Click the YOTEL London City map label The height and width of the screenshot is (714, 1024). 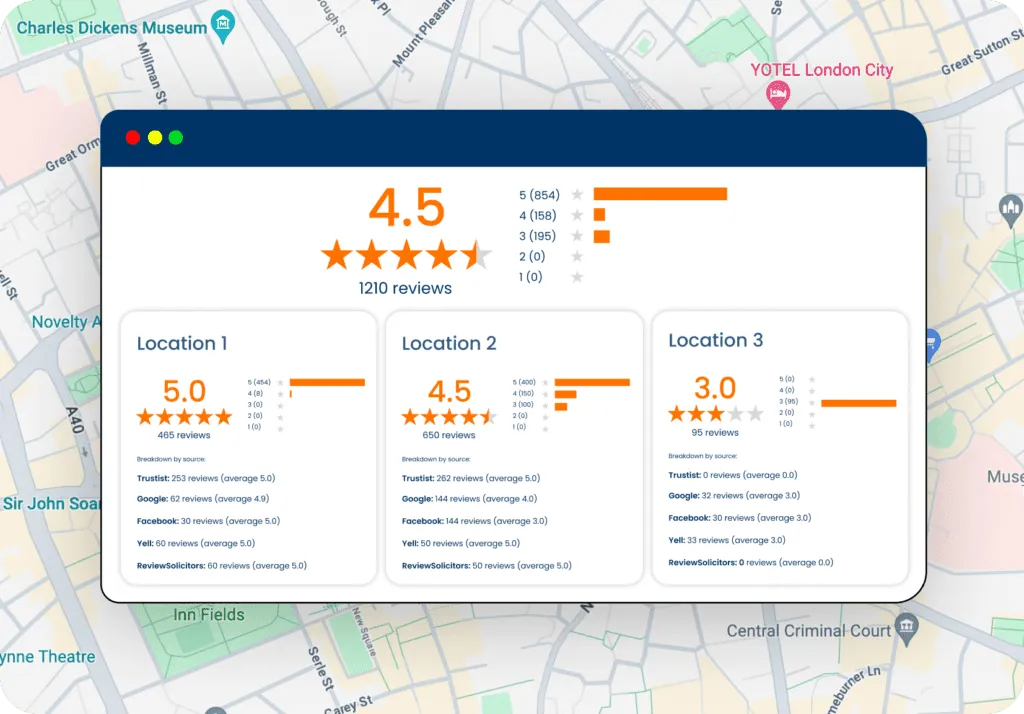click(822, 70)
